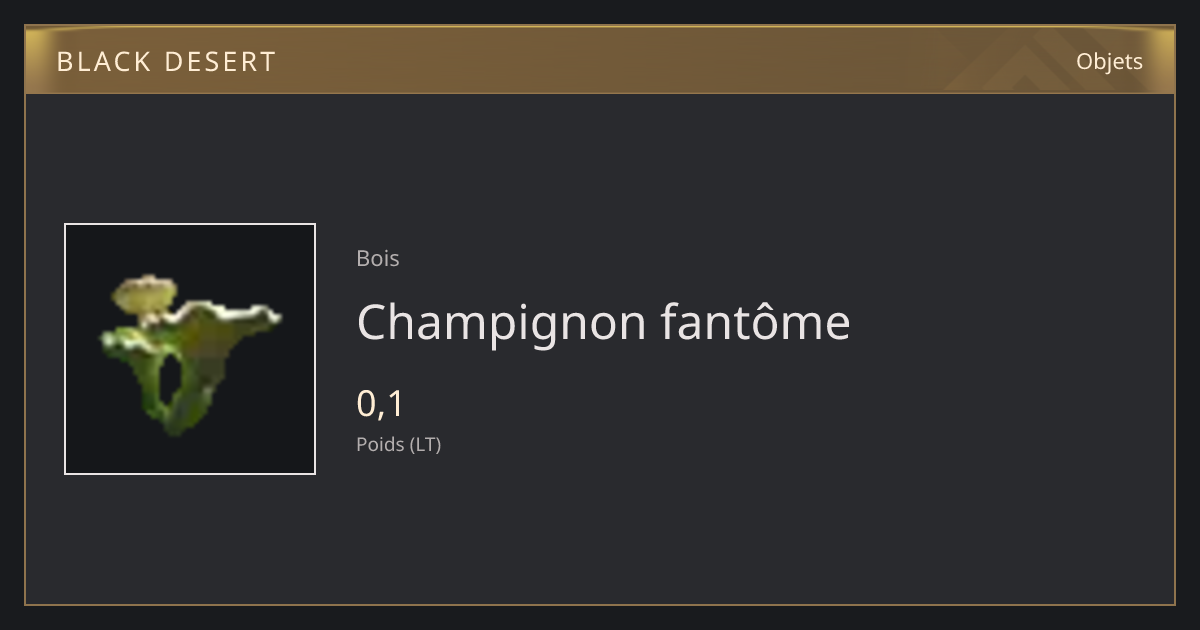Click the word BLACK in header

[103, 62]
